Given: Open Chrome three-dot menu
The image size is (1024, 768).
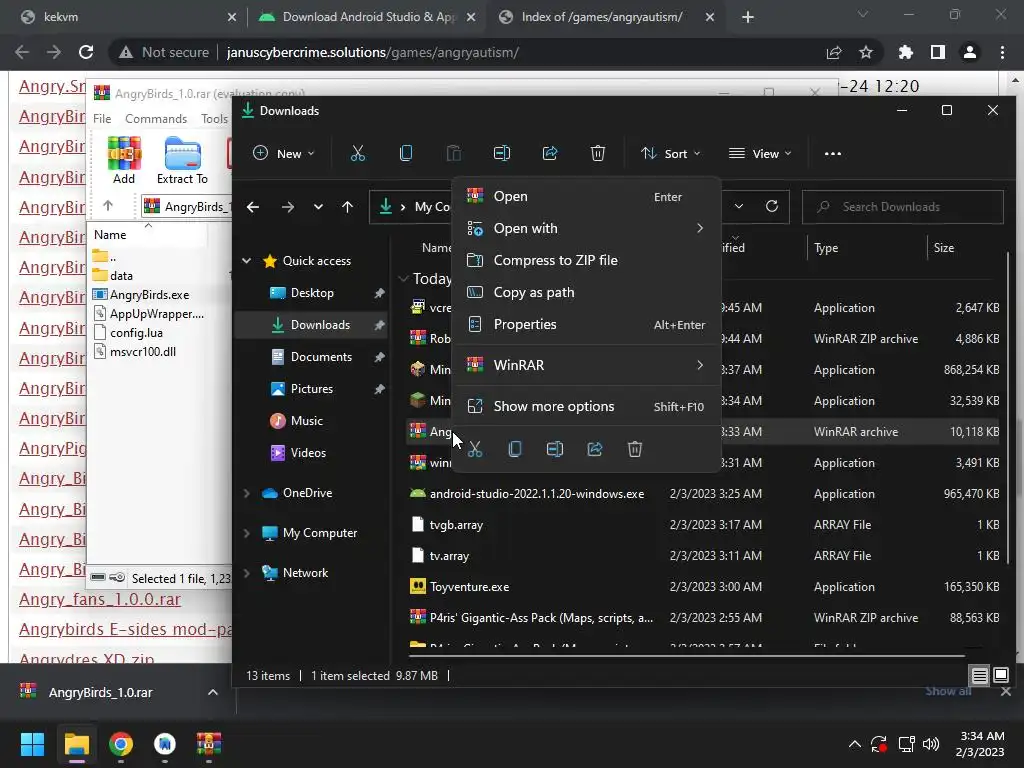Looking at the screenshot, I should pos(1002,52).
